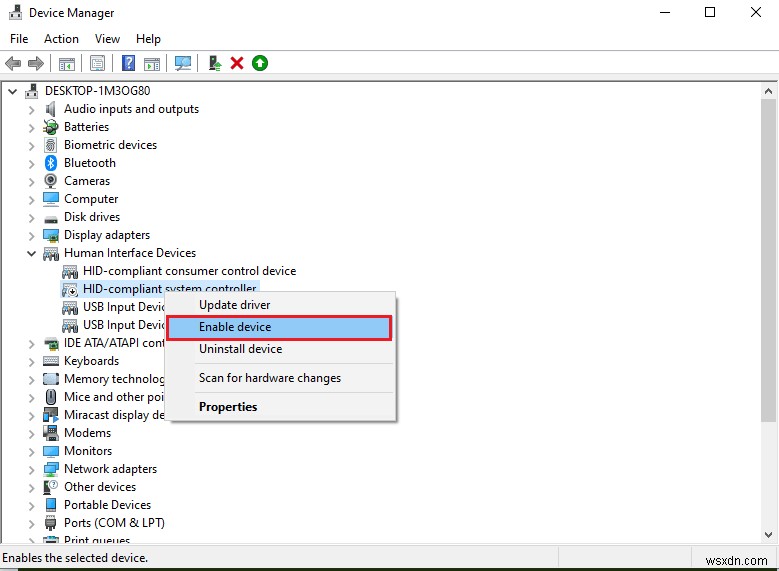Image resolution: width=779 pixels, height=571 pixels.
Task: Click the Show/Hide Console Tree toolbar icon
Action: (x=67, y=64)
